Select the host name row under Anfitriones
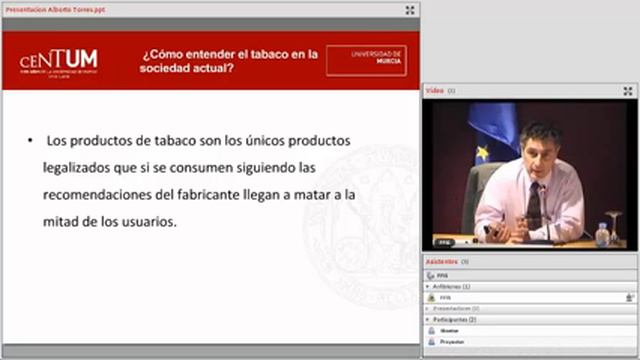 point(530,298)
